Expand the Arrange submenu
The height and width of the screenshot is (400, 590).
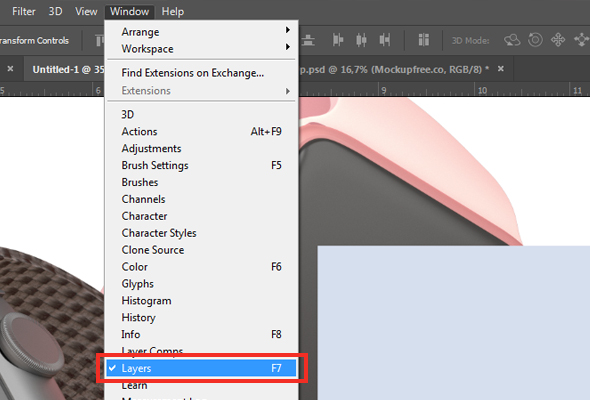(x=201, y=32)
